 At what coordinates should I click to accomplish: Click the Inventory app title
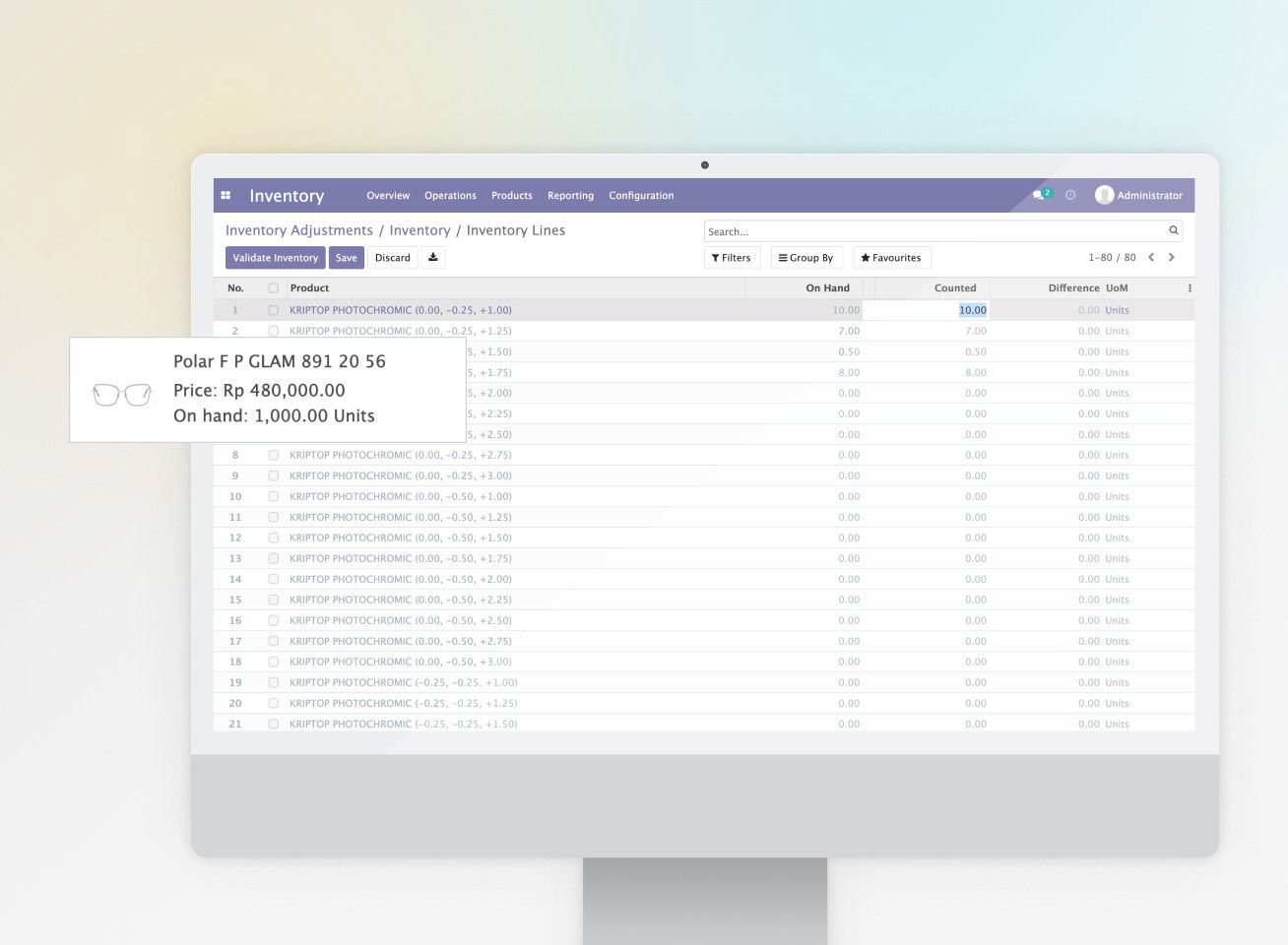[x=287, y=196]
